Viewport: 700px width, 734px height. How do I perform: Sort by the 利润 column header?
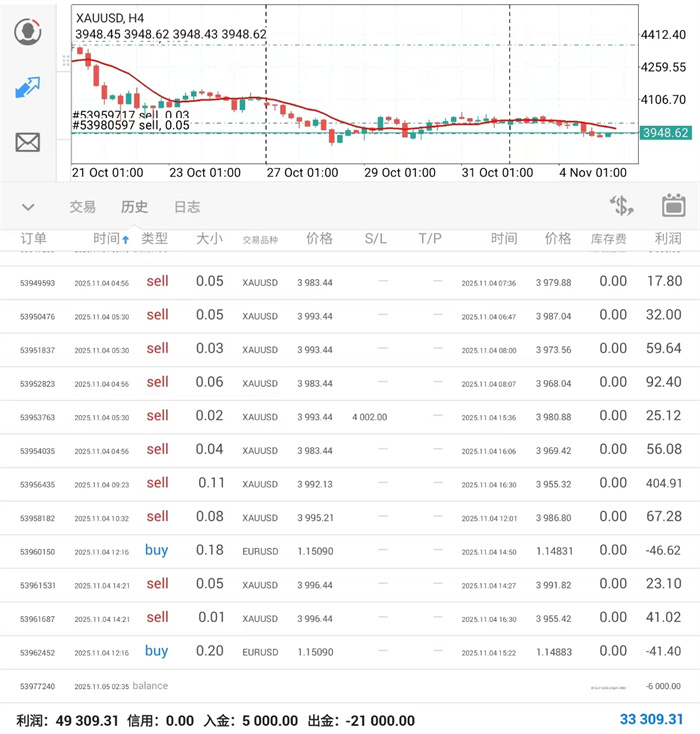tap(668, 239)
